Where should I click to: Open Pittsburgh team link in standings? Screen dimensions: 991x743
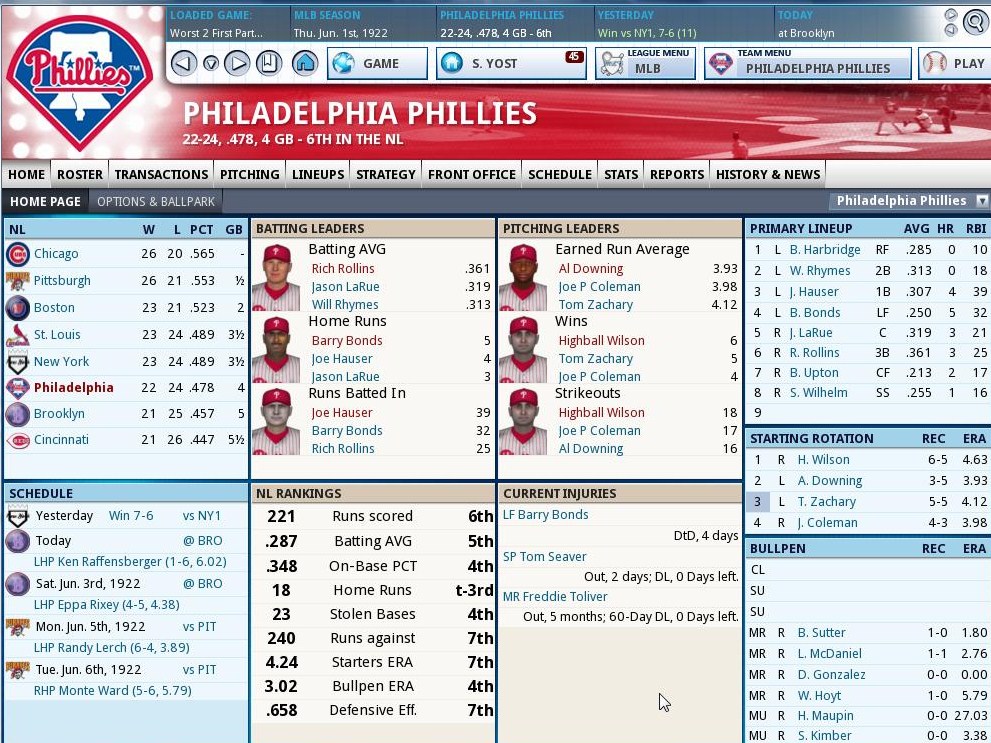[x=62, y=281]
